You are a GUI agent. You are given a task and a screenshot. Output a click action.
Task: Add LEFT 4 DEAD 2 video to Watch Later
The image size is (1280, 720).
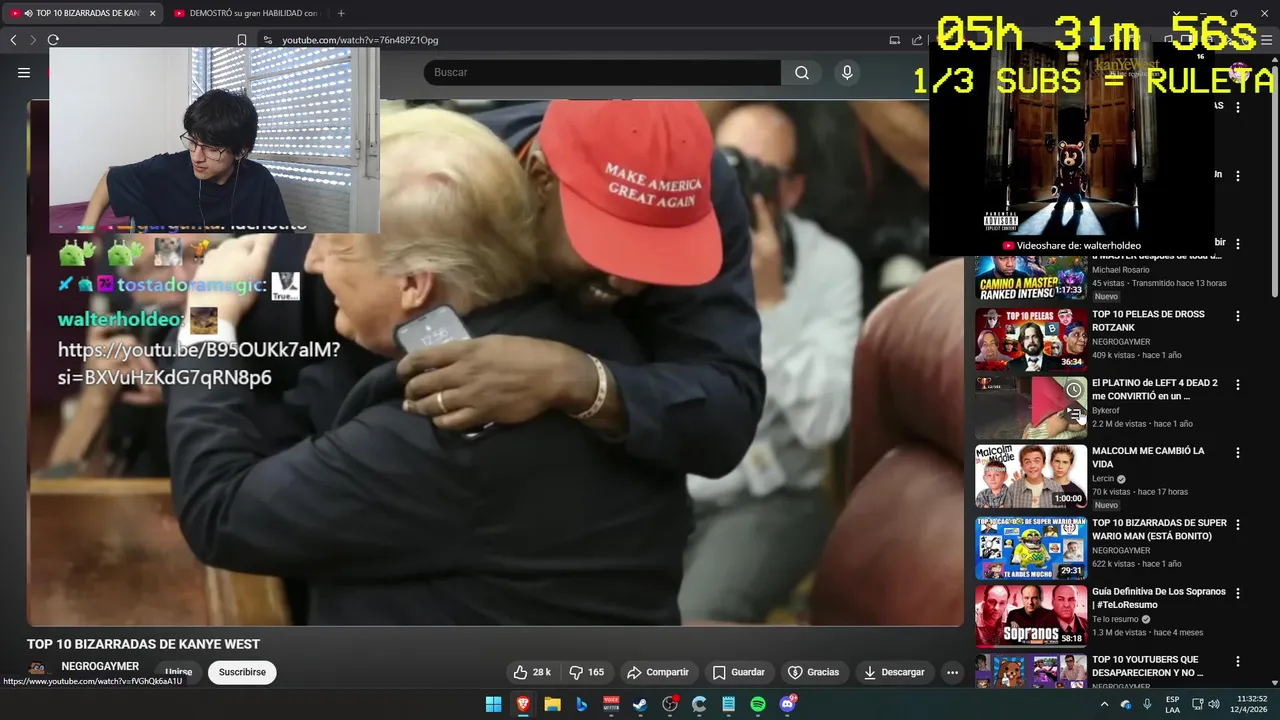(x=1073, y=390)
